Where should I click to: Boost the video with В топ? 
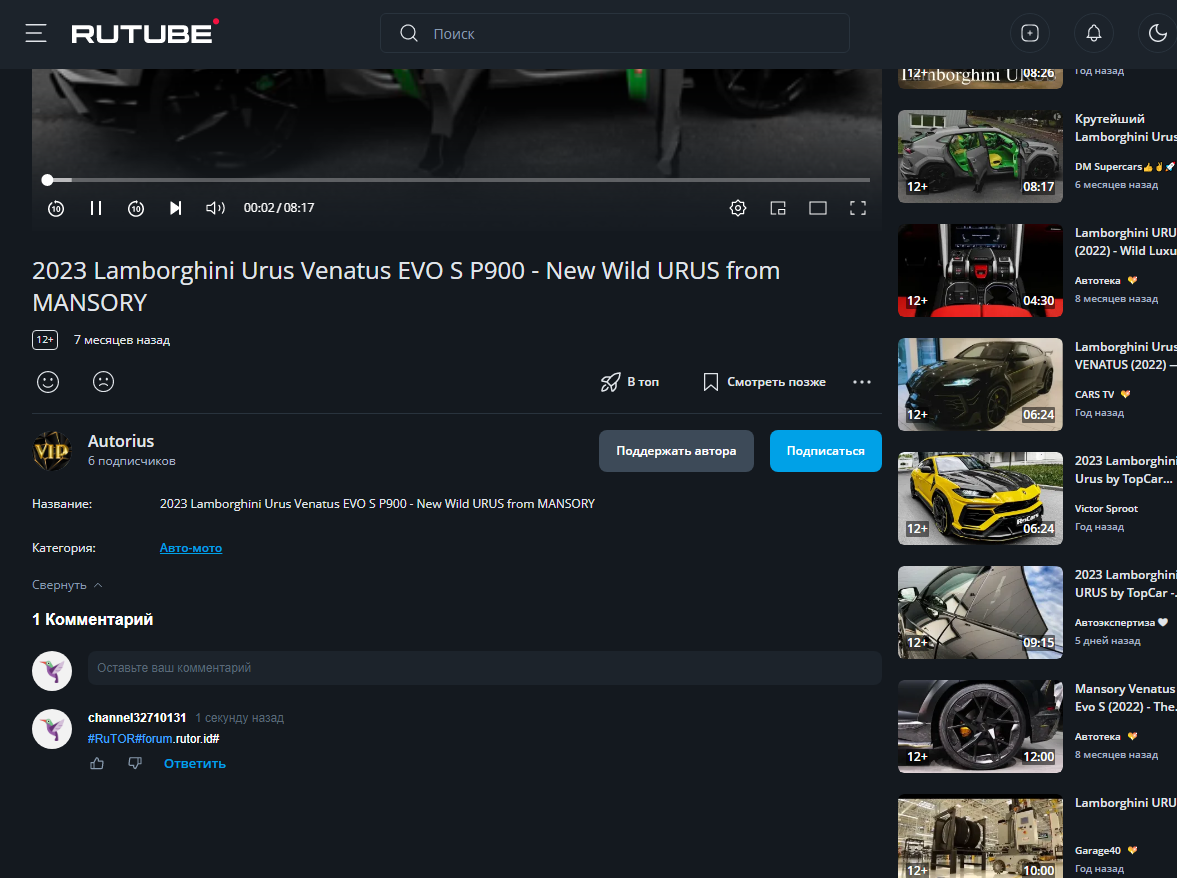(630, 382)
